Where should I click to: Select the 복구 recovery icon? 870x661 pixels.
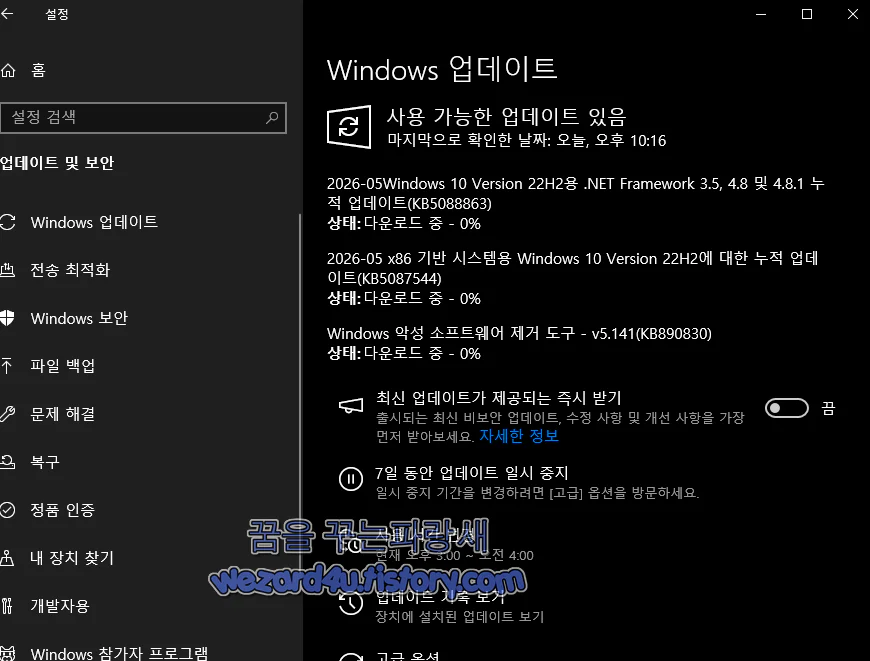point(7,461)
